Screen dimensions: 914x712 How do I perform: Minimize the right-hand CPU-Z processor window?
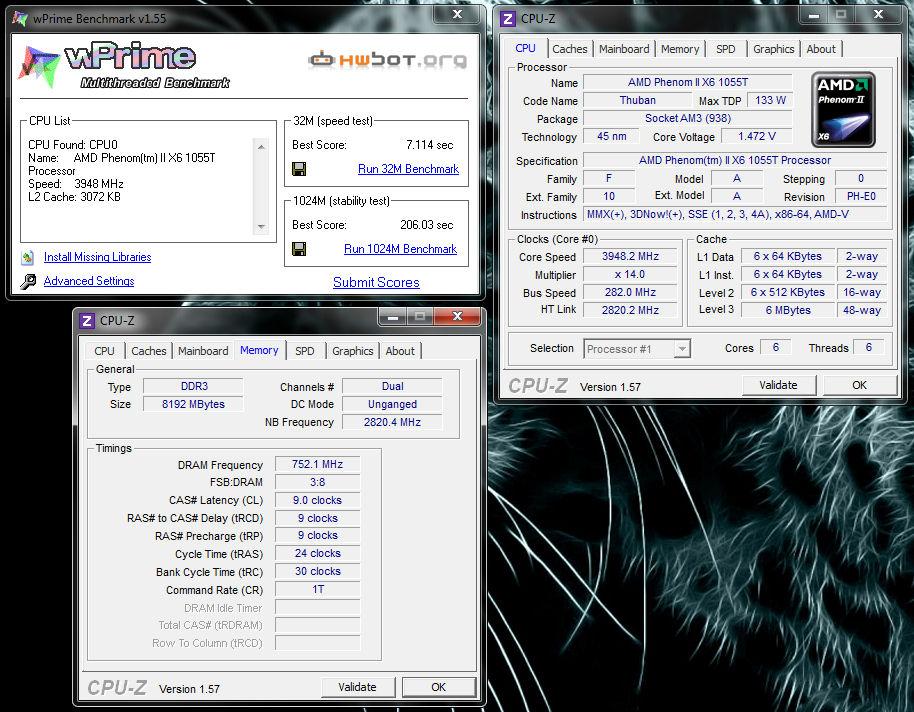[814, 15]
